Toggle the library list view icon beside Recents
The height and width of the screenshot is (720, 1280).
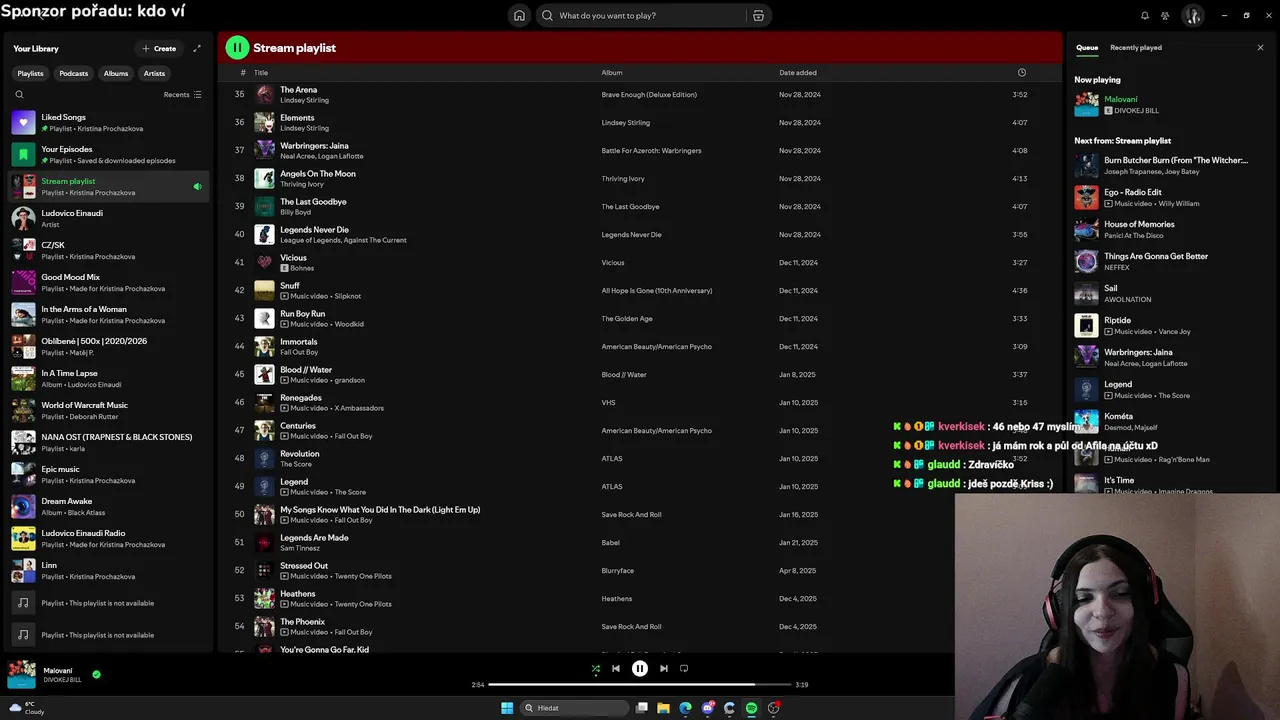point(198,94)
